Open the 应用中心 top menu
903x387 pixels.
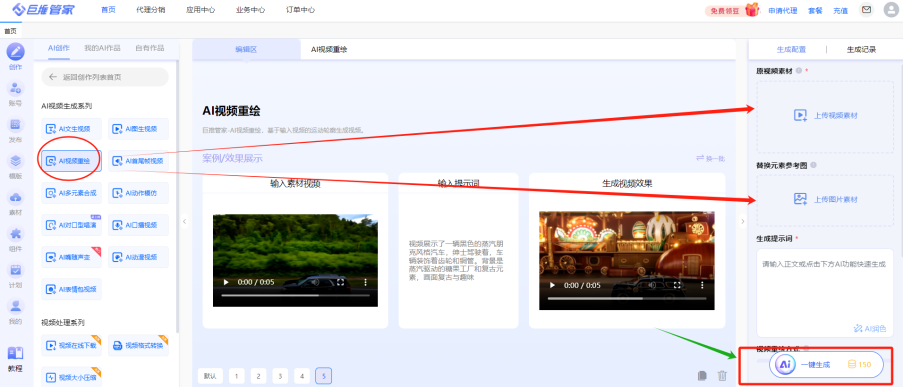(x=200, y=10)
